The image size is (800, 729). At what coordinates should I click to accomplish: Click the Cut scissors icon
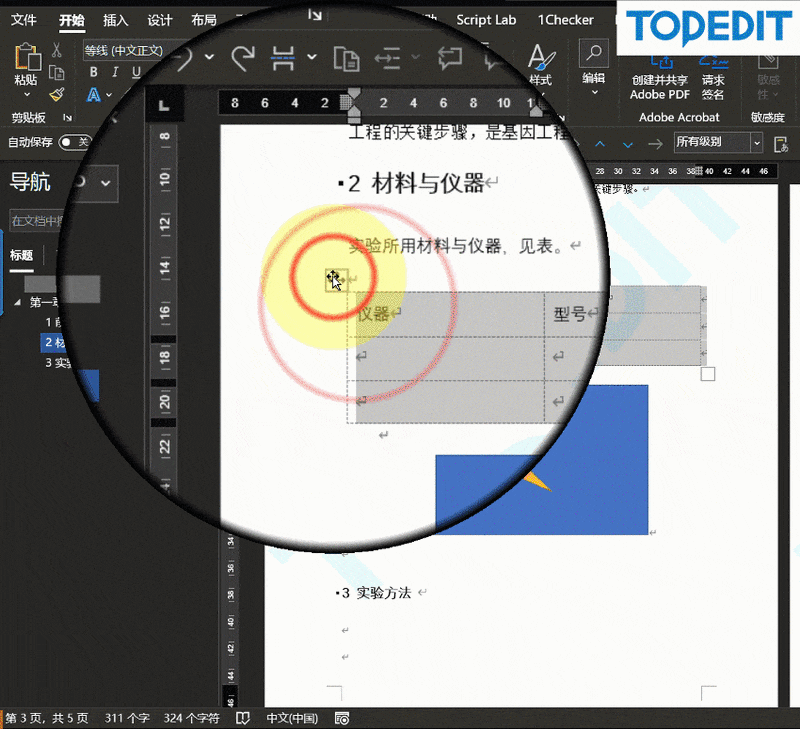tap(57, 50)
